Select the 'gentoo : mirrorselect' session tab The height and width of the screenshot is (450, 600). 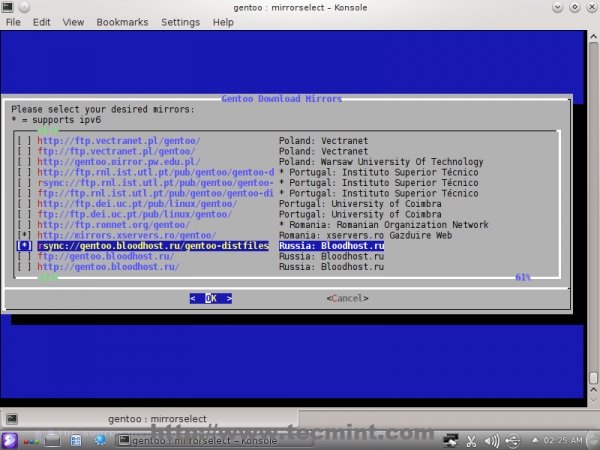(149, 419)
